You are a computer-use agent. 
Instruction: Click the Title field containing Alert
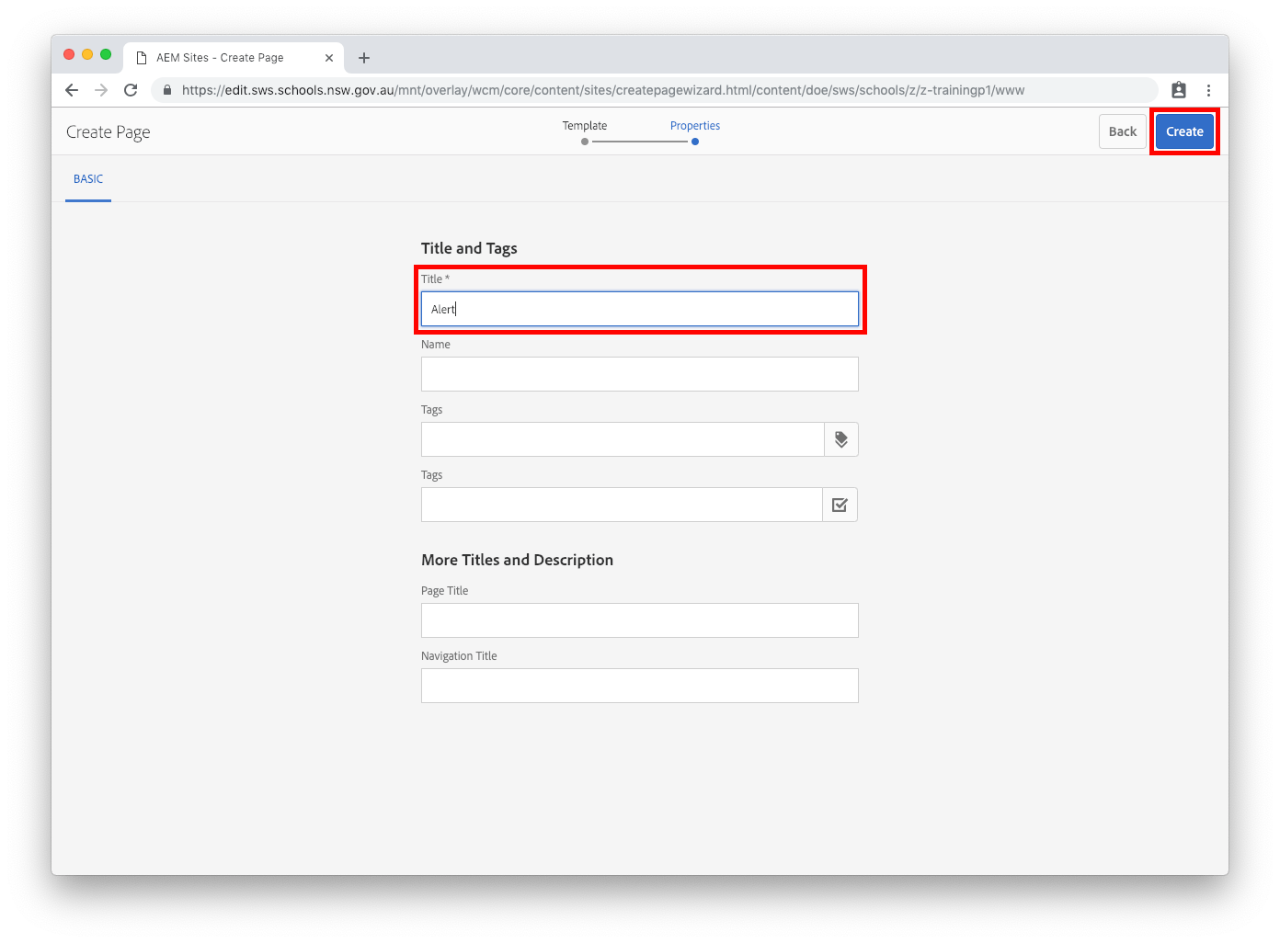(x=640, y=309)
